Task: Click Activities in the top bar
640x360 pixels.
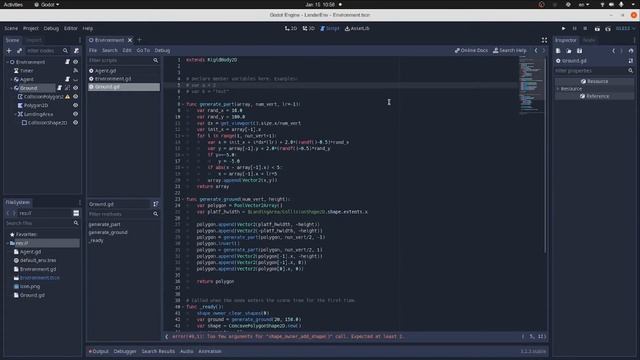Action: pyautogui.click(x=13, y=4)
